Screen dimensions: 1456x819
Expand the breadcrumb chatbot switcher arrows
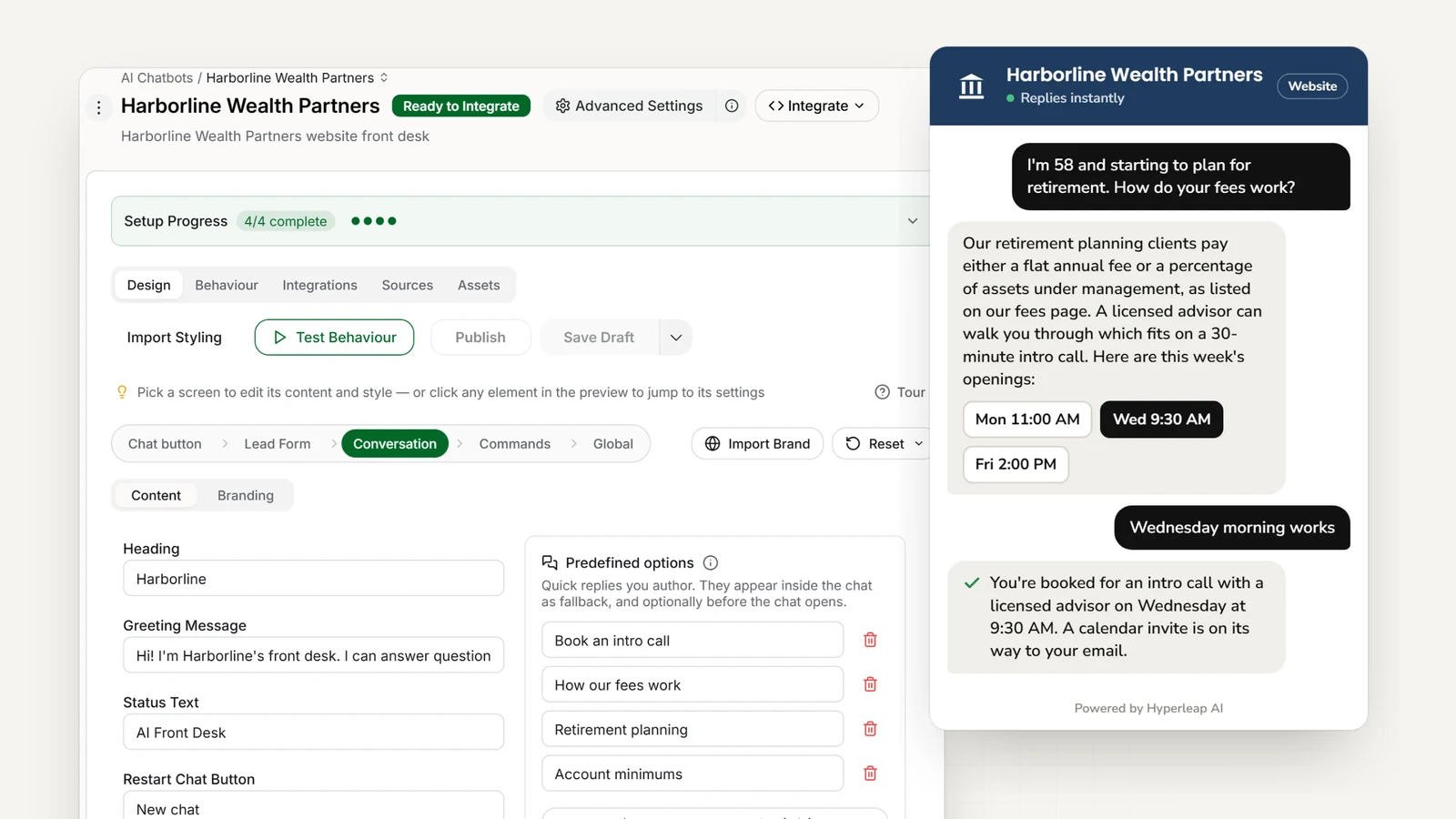coord(384,77)
